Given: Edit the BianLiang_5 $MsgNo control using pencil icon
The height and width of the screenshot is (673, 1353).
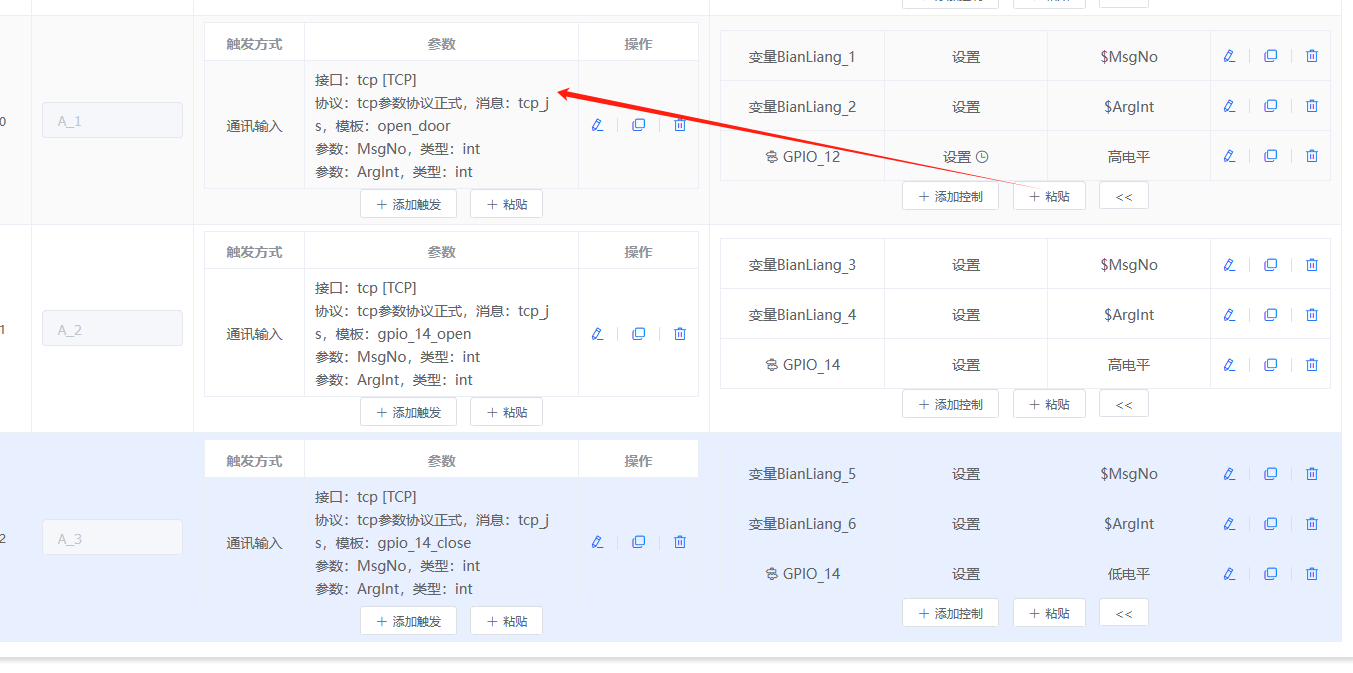Looking at the screenshot, I should pyautogui.click(x=1229, y=473).
